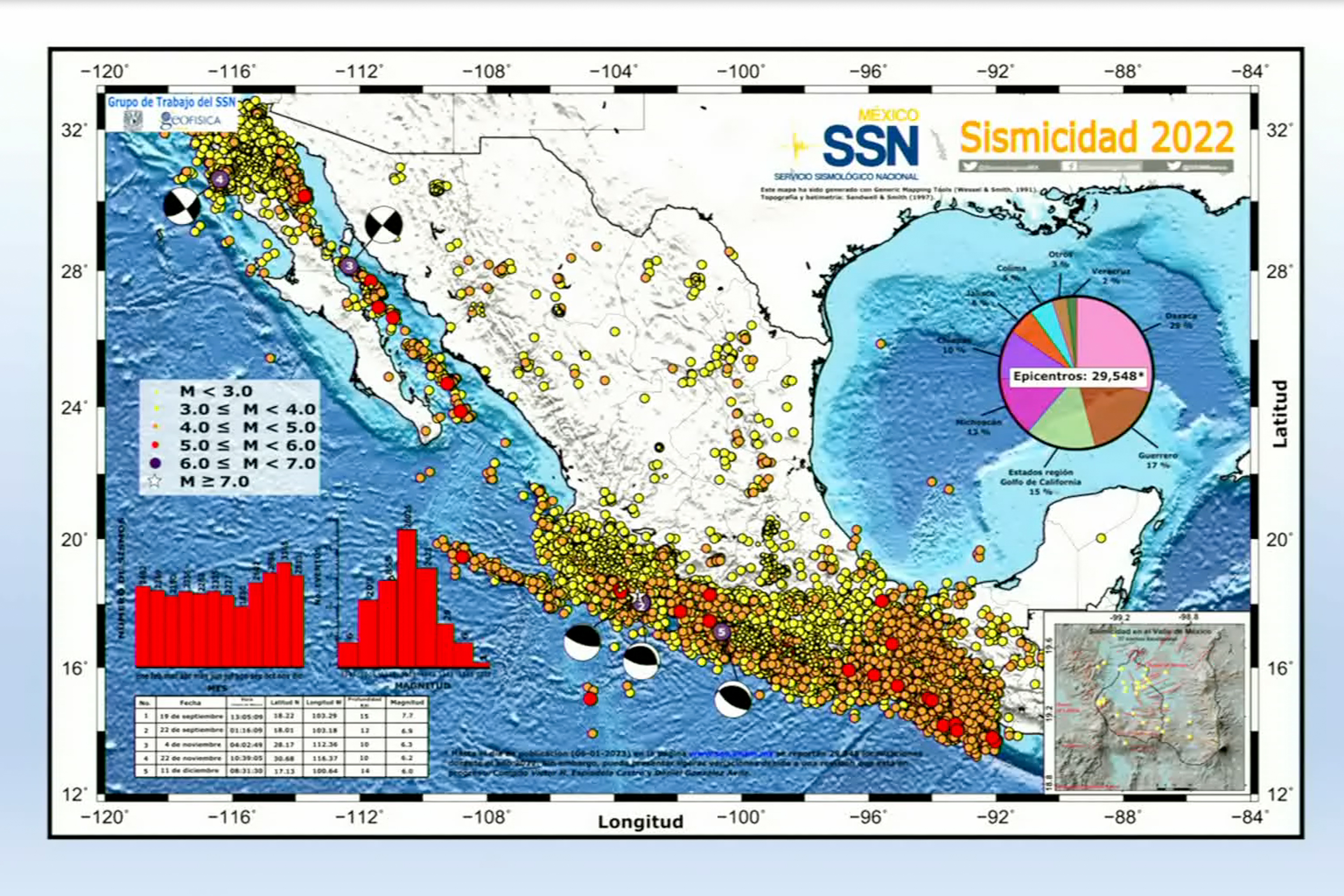
Task: Click the Epicentros: 29,548 label
Action: pos(1078,376)
